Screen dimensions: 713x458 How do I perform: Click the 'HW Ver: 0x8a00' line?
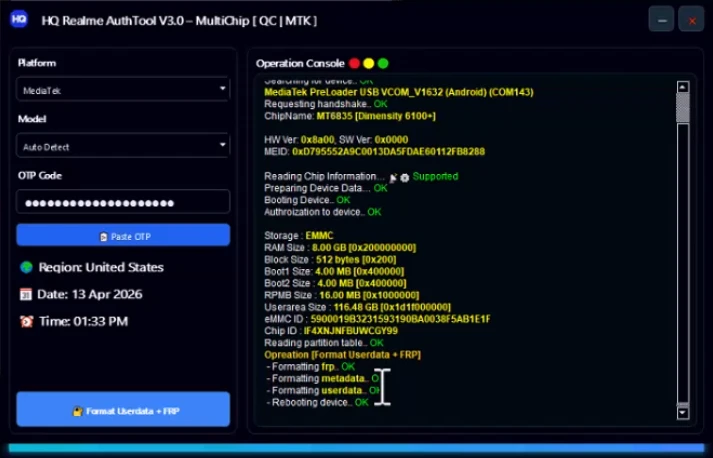point(336,140)
